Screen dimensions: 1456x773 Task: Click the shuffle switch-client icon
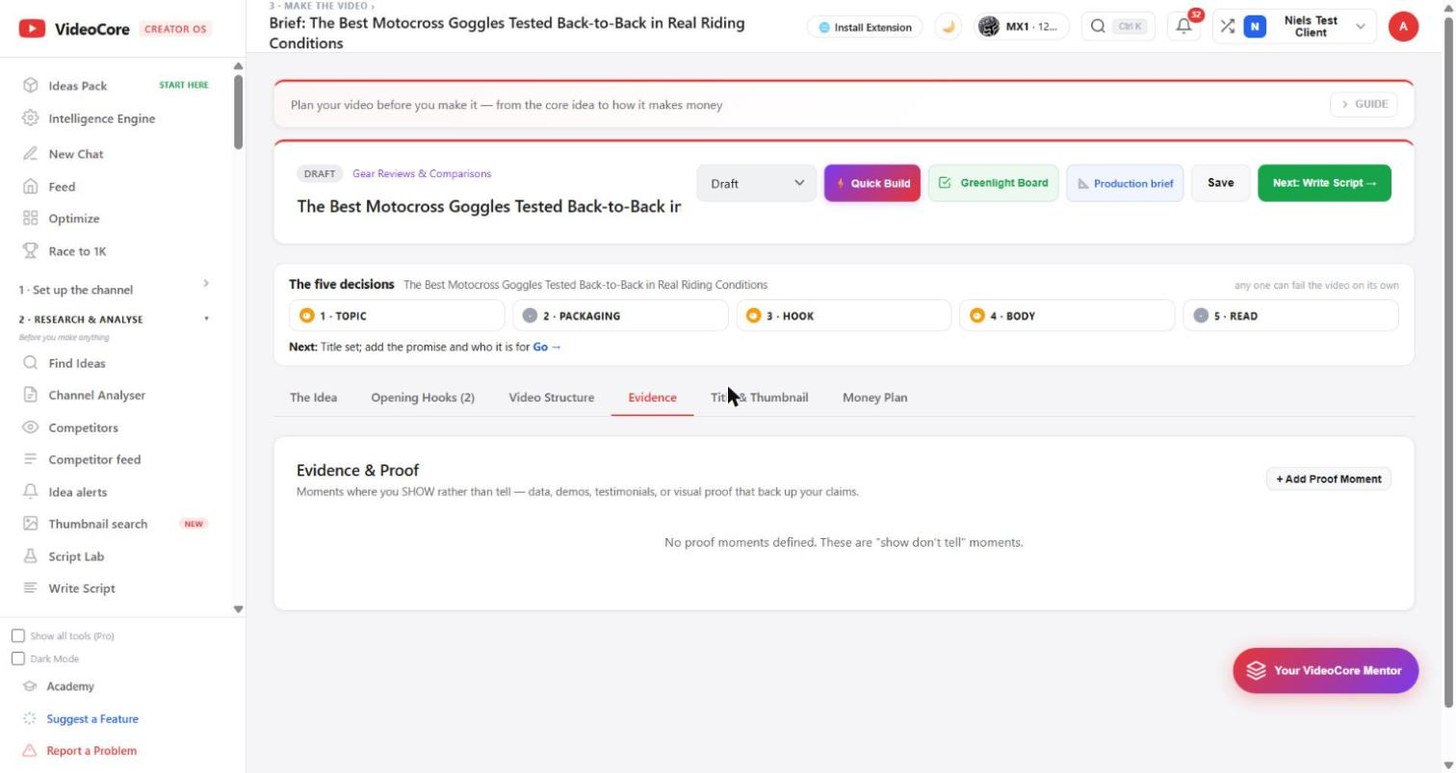(1227, 27)
